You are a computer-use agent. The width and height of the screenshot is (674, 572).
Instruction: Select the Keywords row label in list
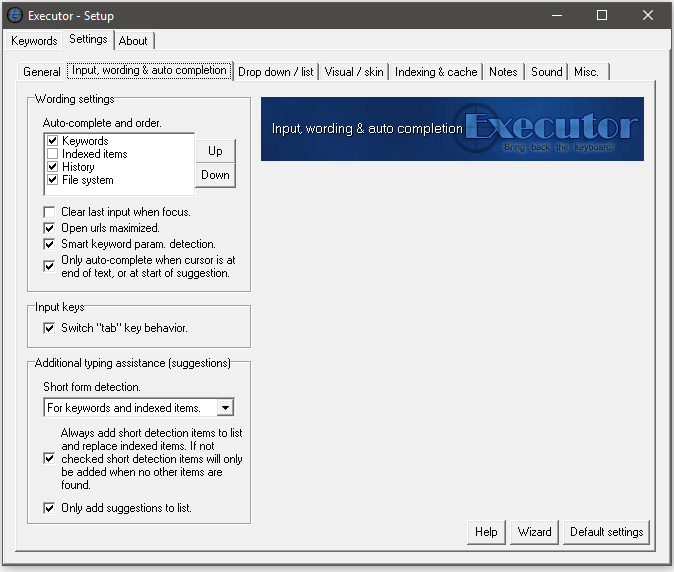[x=85, y=141]
